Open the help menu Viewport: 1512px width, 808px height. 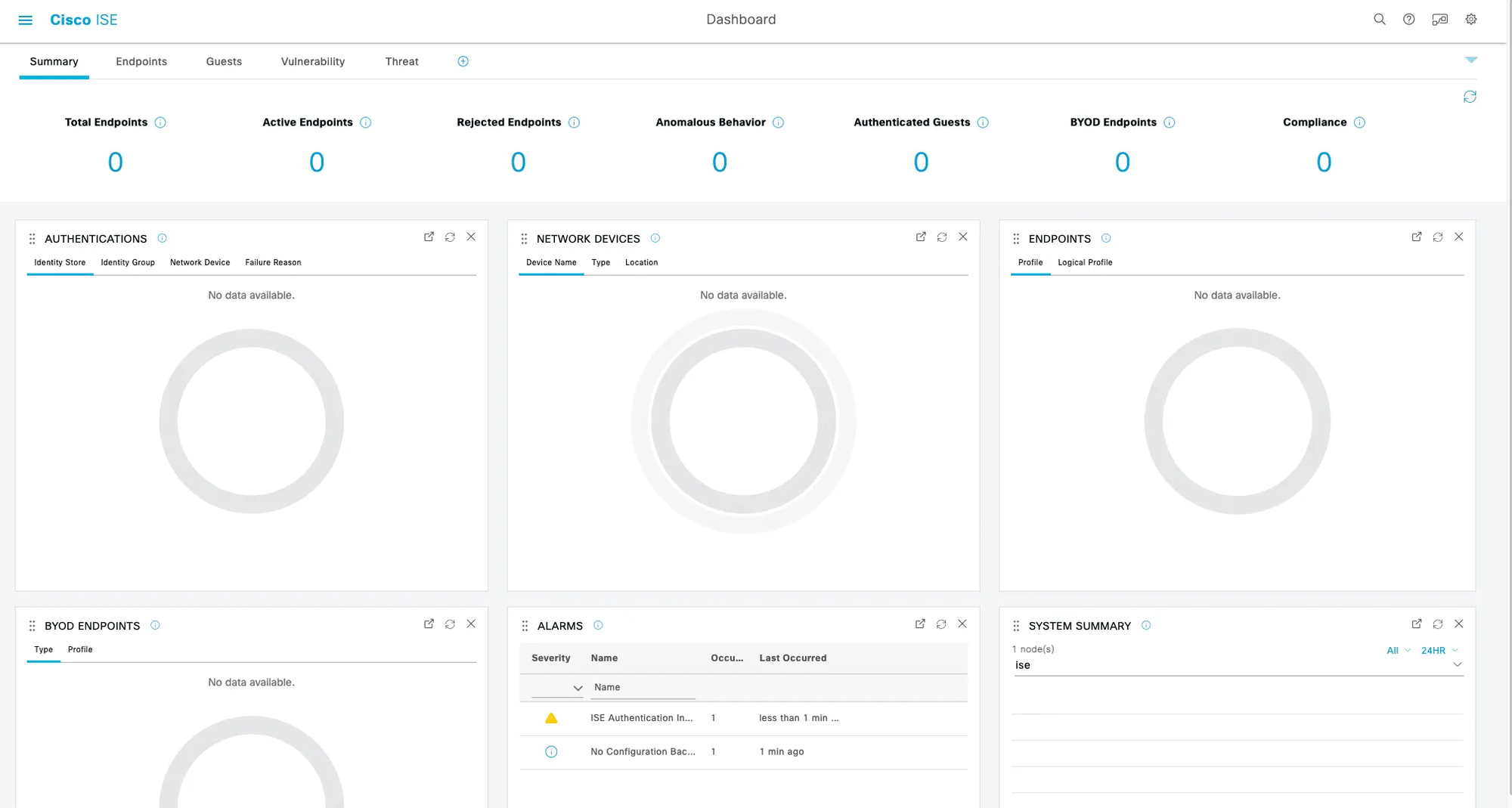coord(1408,19)
